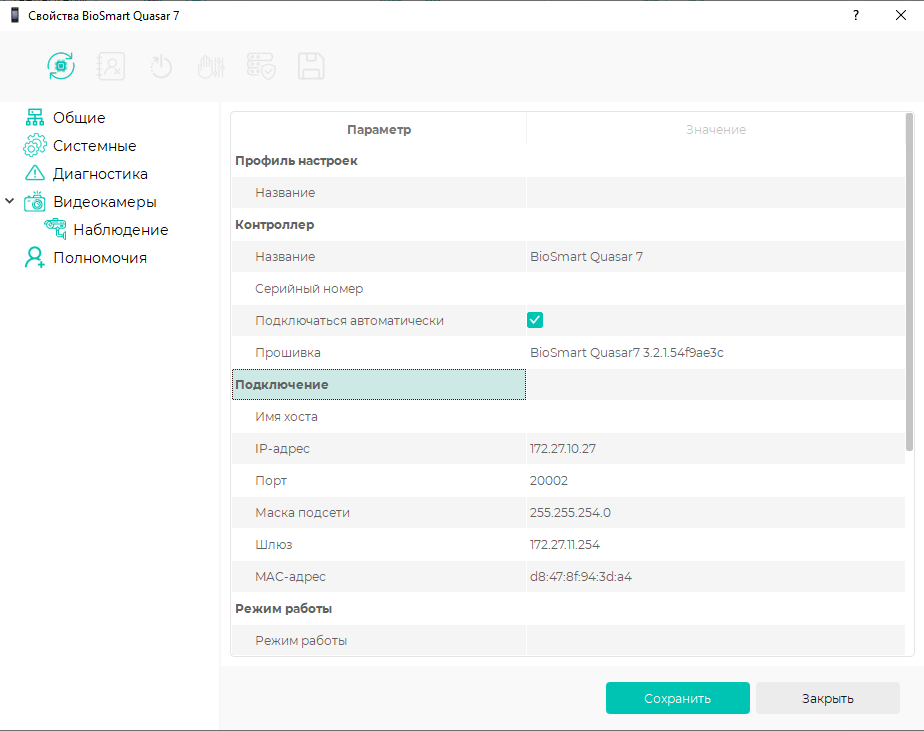Viewport: 924px width, 731px height.
Task: Click the Подключаться автоматически label
Action: pyautogui.click(x=349, y=321)
